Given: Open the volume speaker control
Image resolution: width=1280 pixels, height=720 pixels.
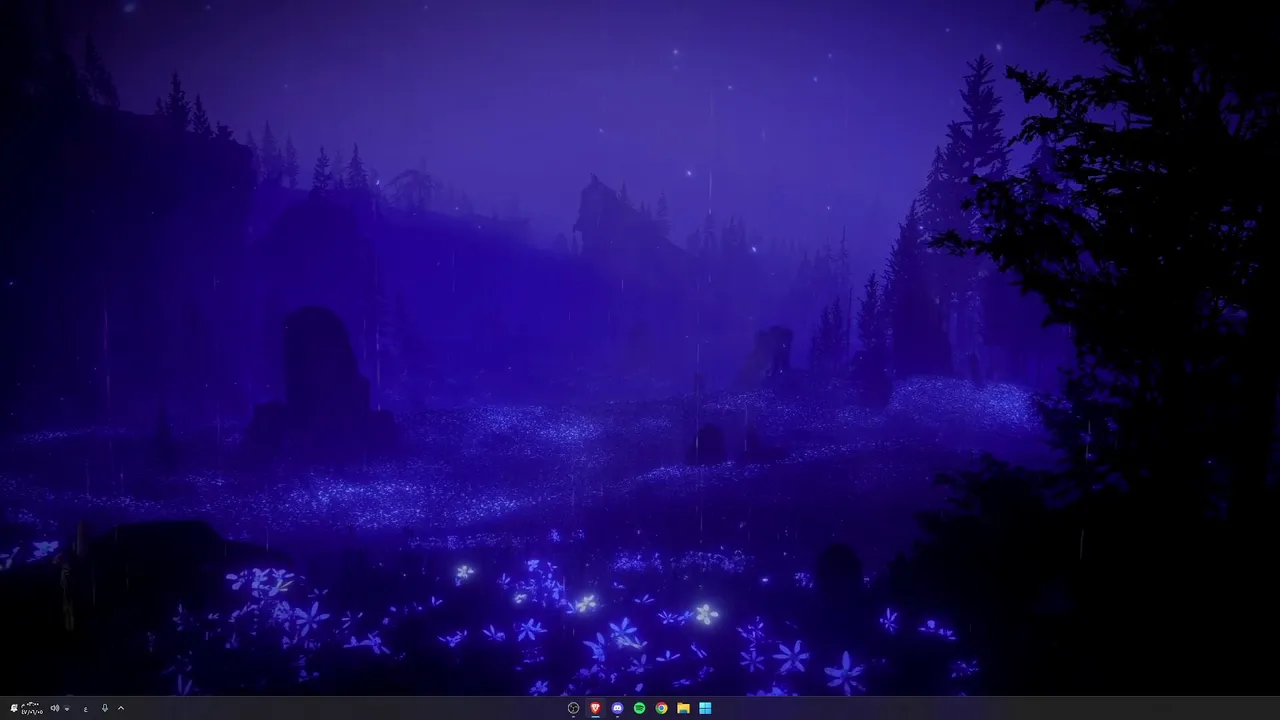Looking at the screenshot, I should pos(55,708).
